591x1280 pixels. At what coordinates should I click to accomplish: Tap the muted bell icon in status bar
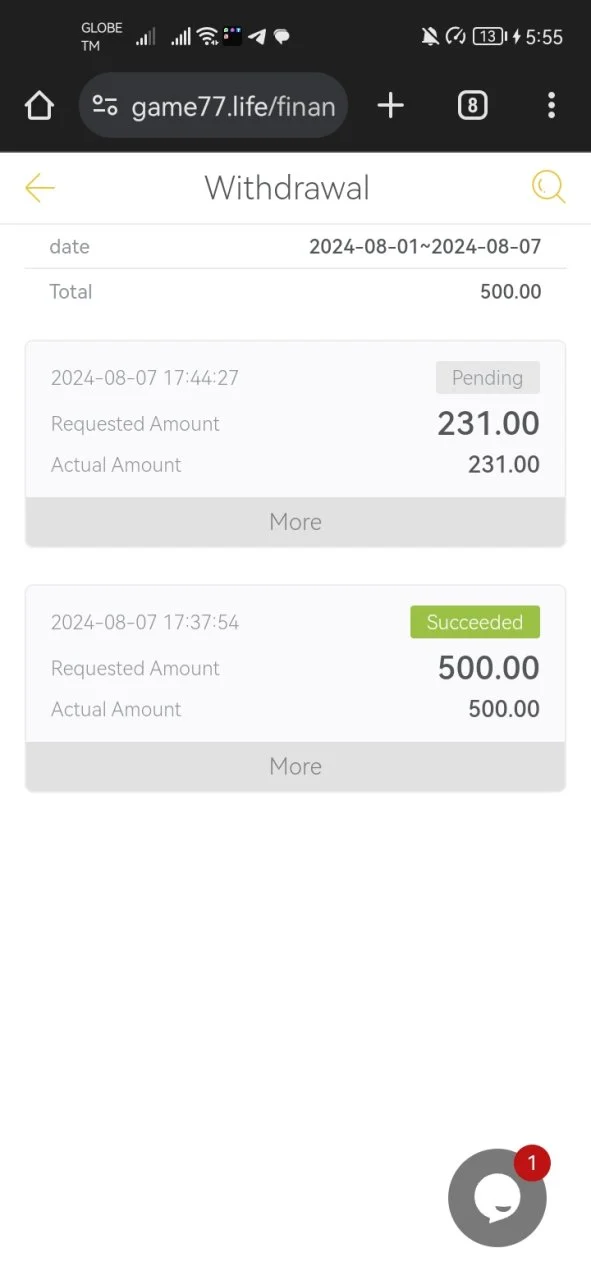point(430,37)
